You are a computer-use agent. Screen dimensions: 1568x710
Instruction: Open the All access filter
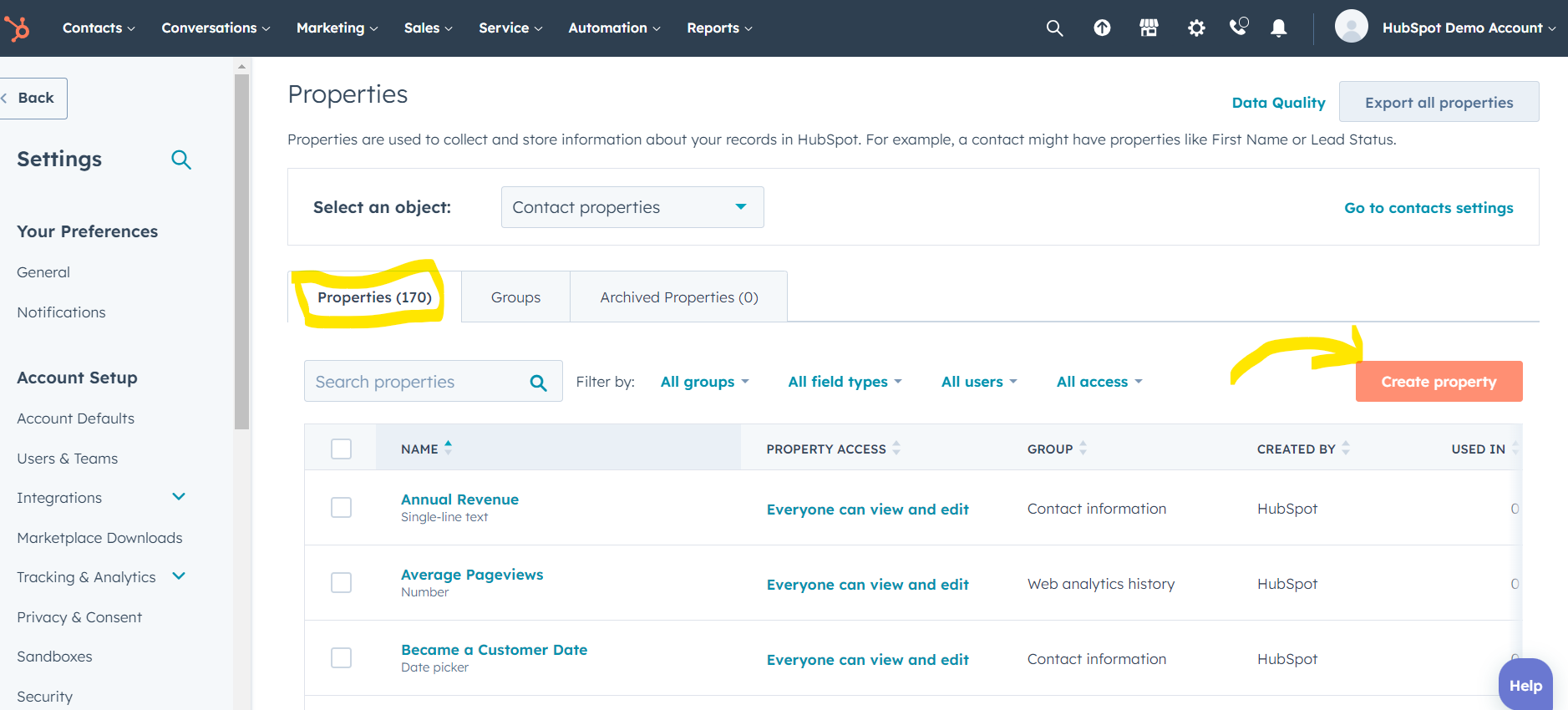click(1099, 382)
